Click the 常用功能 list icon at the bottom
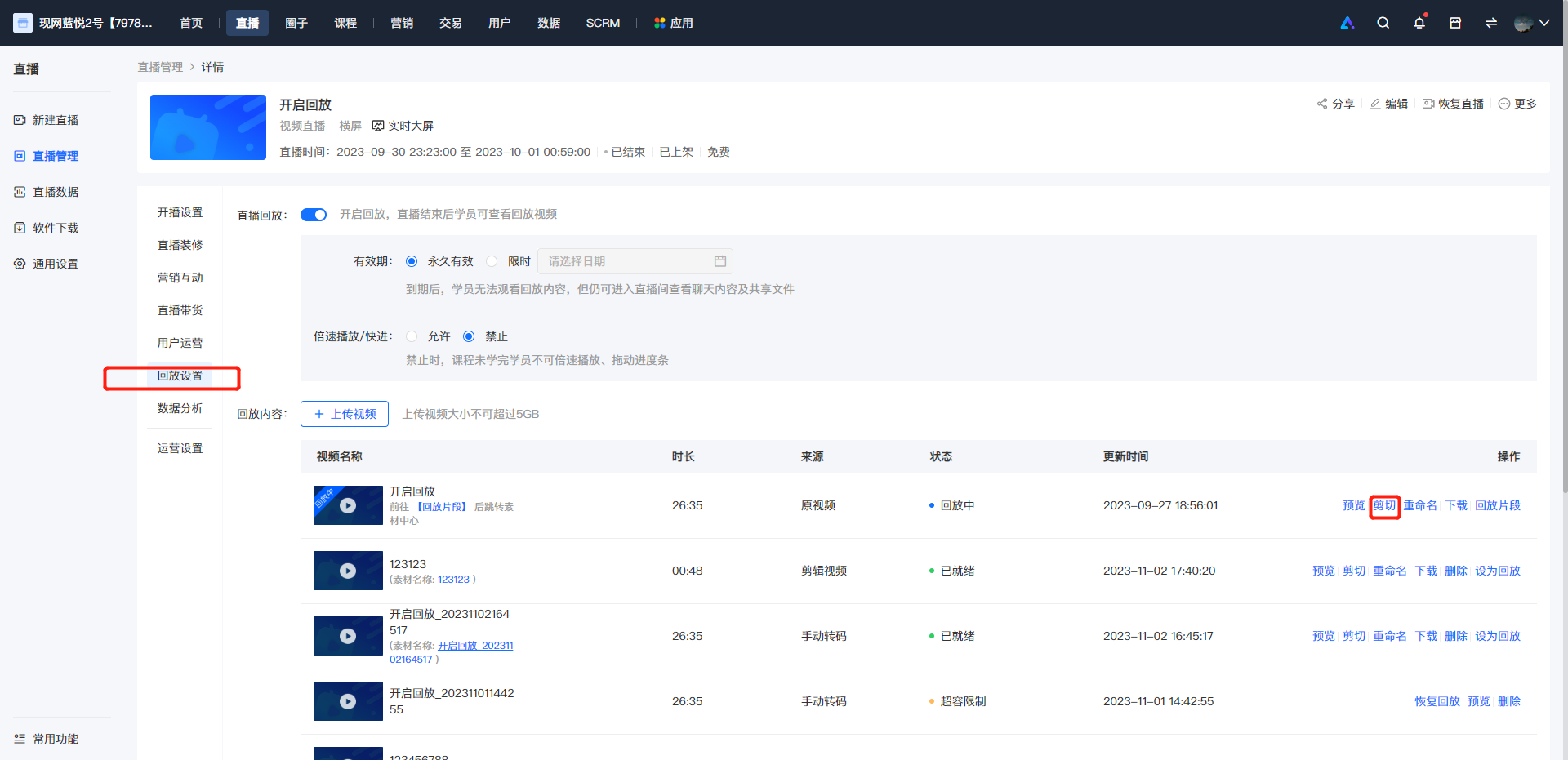Image resolution: width=1568 pixels, height=760 pixels. pos(20,739)
